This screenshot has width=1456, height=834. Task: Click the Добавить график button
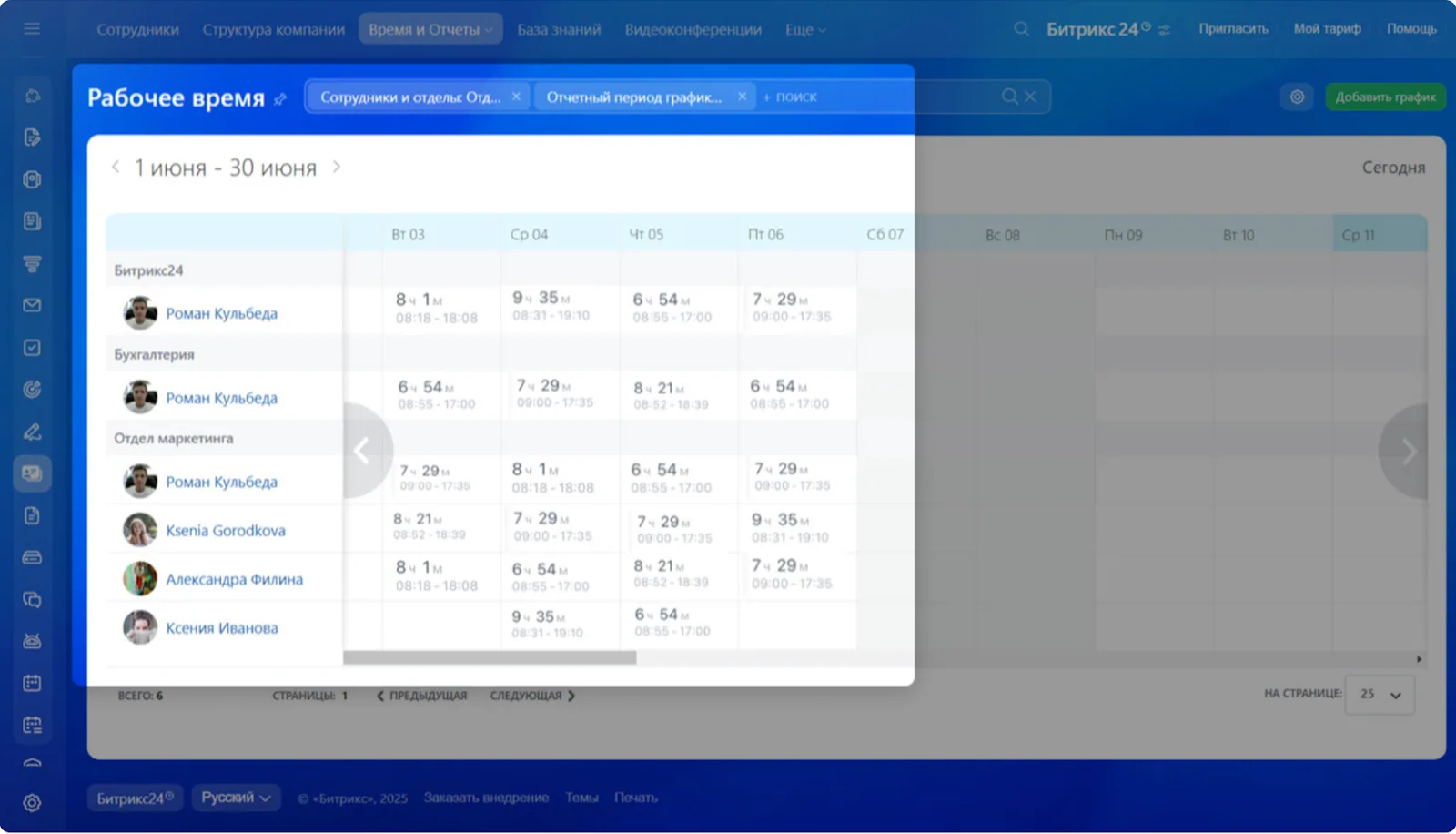coord(1385,97)
